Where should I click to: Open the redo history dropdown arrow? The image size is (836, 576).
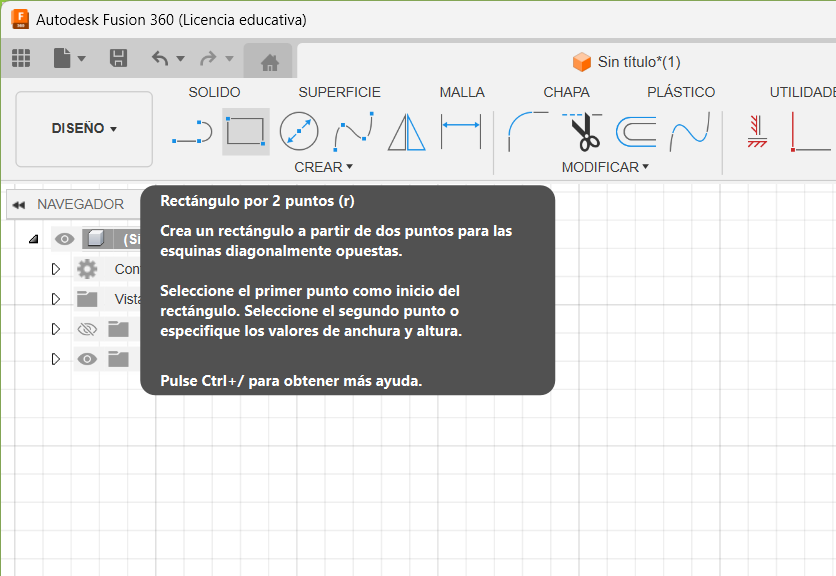[x=229, y=59]
